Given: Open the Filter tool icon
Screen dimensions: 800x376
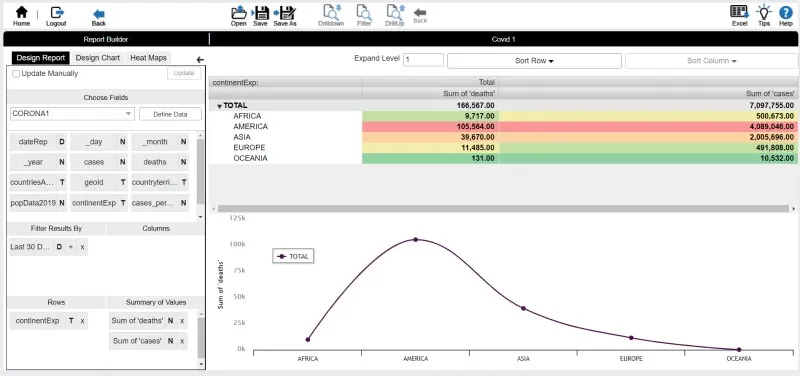Looking at the screenshot, I should tap(364, 12).
